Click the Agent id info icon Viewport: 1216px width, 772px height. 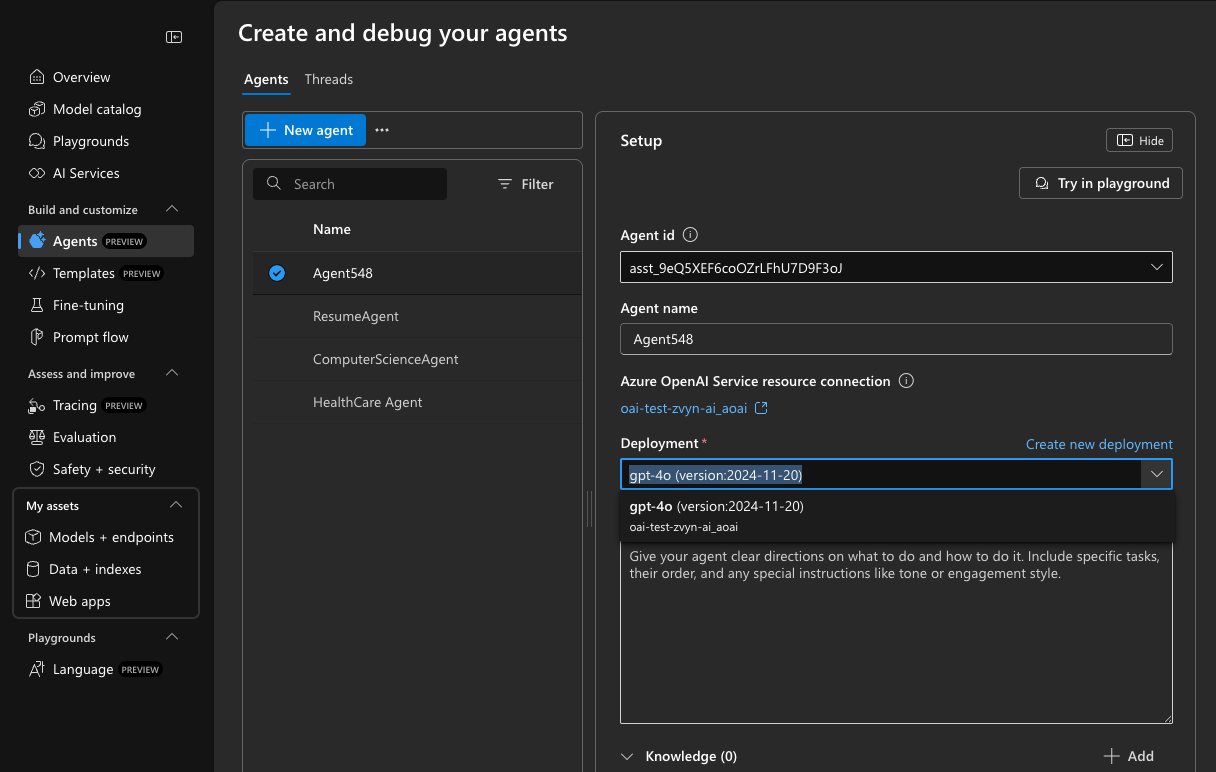(690, 235)
